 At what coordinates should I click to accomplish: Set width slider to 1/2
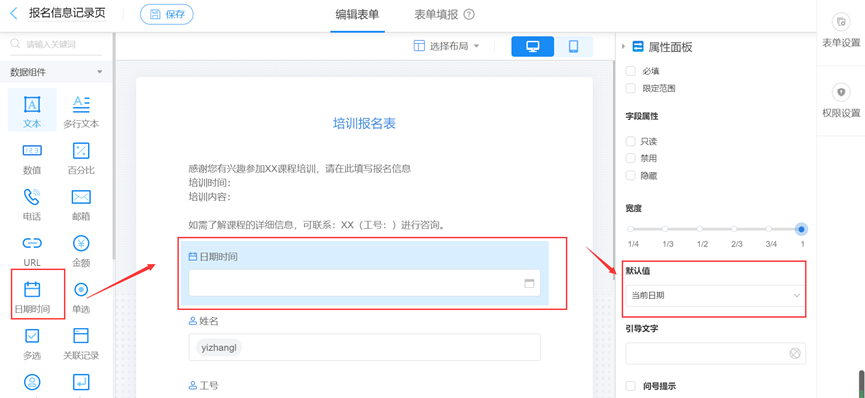[700, 229]
